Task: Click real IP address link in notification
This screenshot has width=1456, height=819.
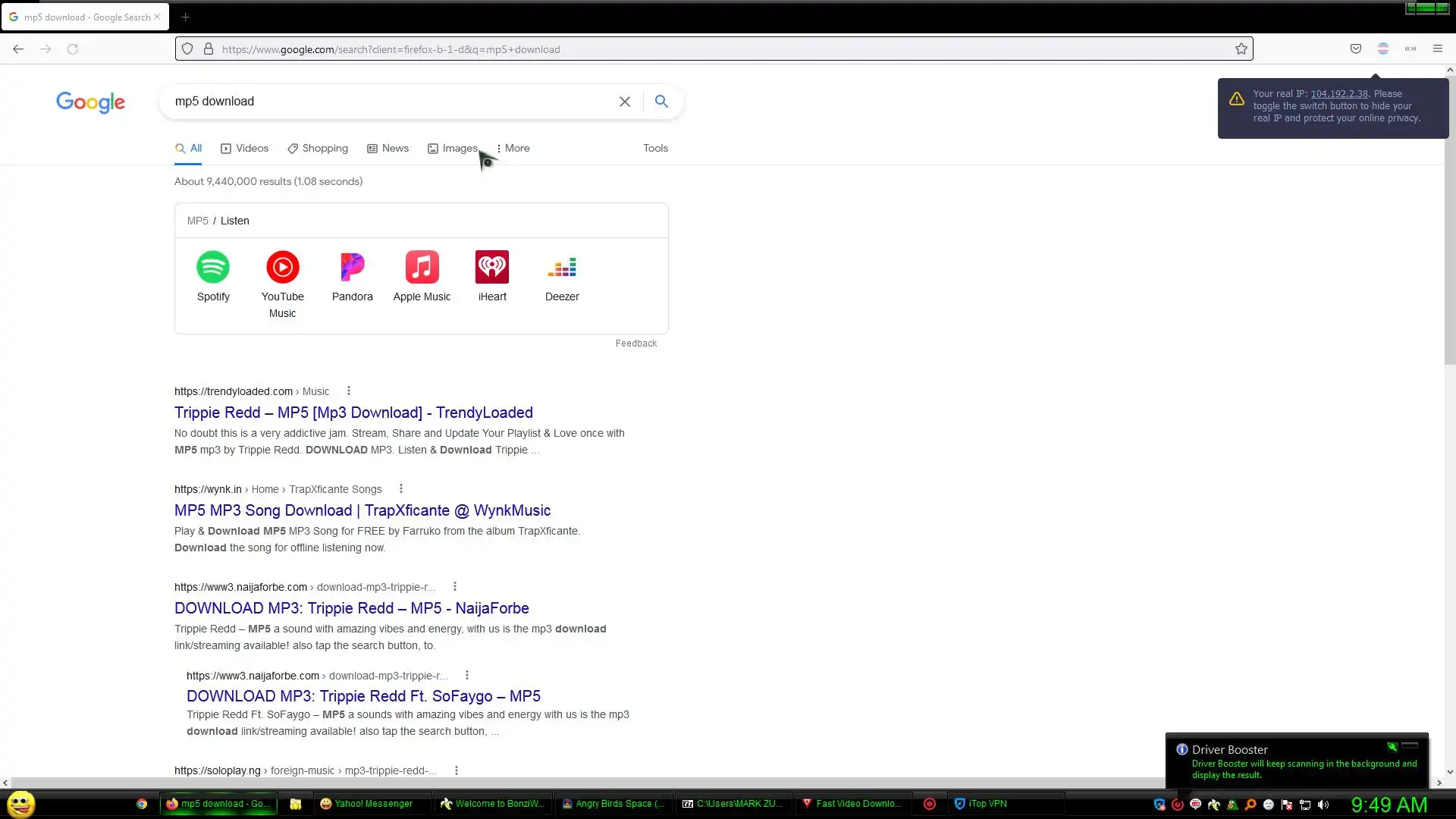Action: pyautogui.click(x=1338, y=94)
